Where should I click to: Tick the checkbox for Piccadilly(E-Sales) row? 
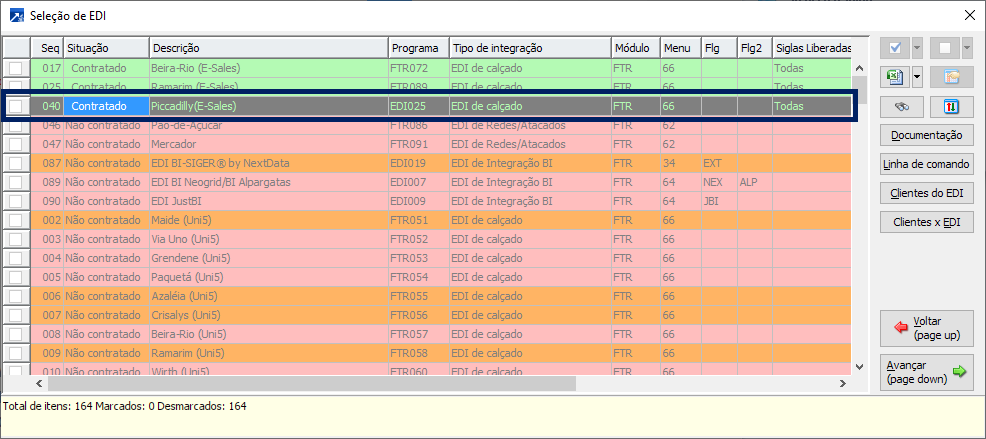tap(16, 106)
